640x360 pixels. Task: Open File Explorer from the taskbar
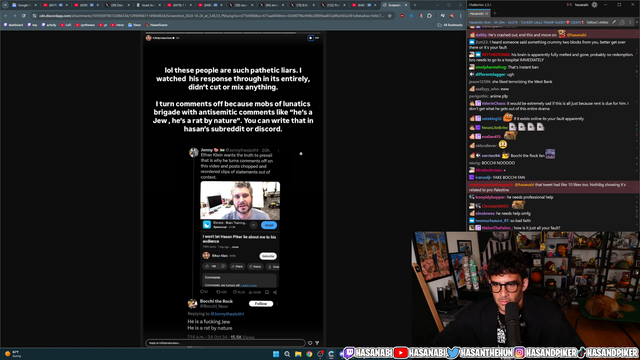coord(298,353)
